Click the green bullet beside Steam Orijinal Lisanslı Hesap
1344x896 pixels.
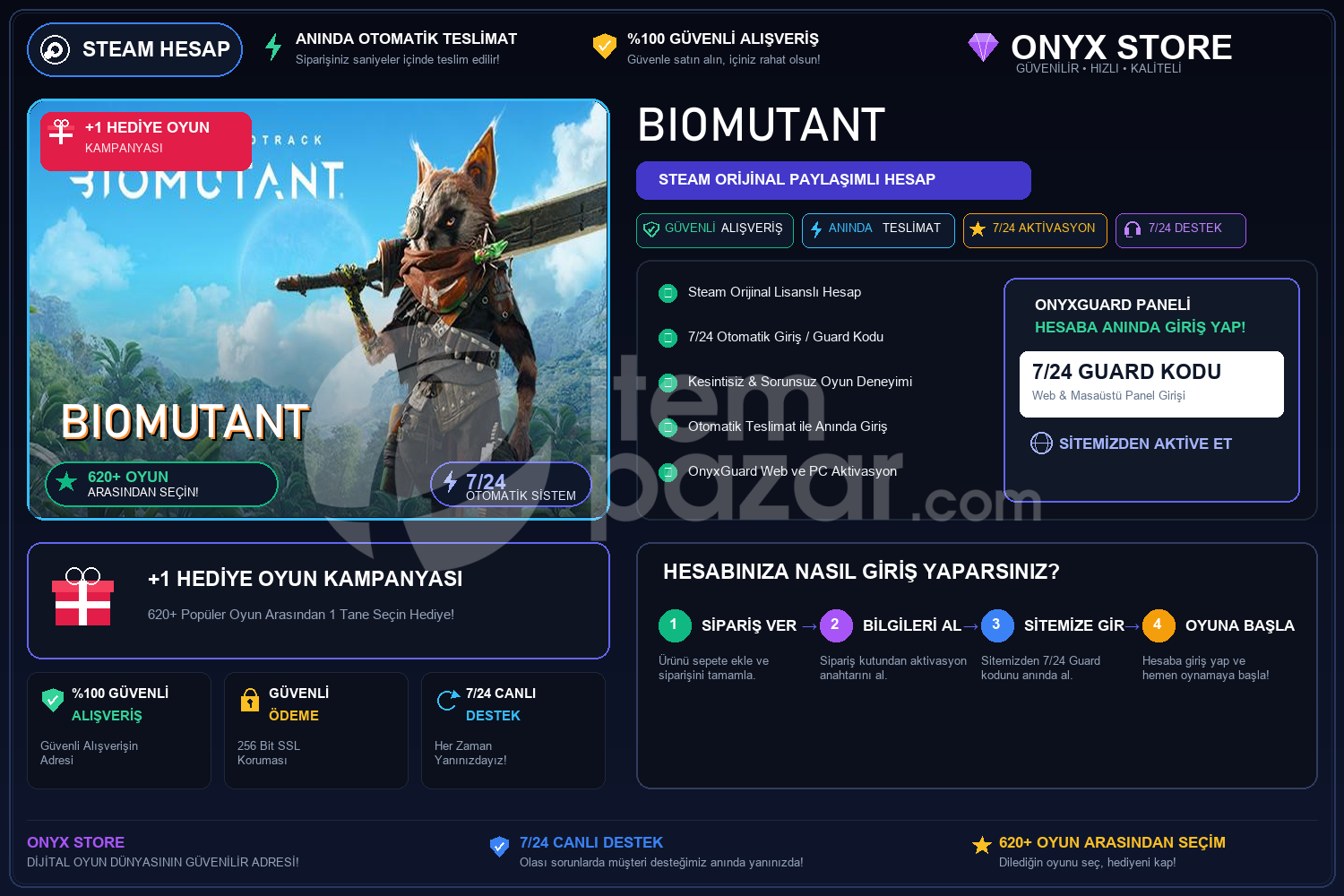click(x=668, y=293)
